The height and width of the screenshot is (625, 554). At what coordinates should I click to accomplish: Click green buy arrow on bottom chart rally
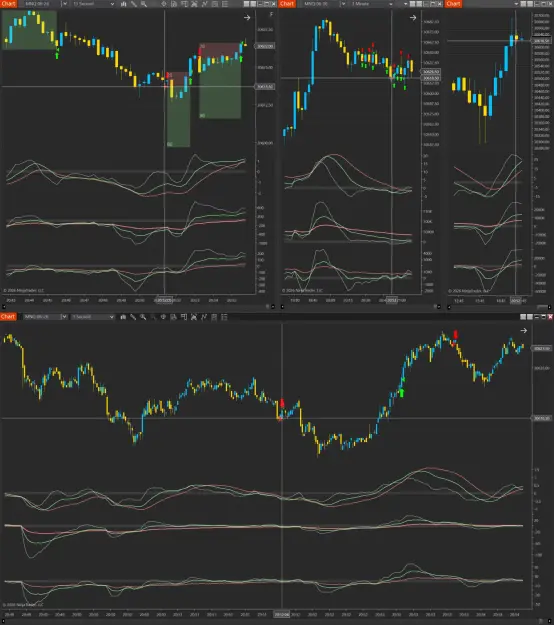[401, 393]
